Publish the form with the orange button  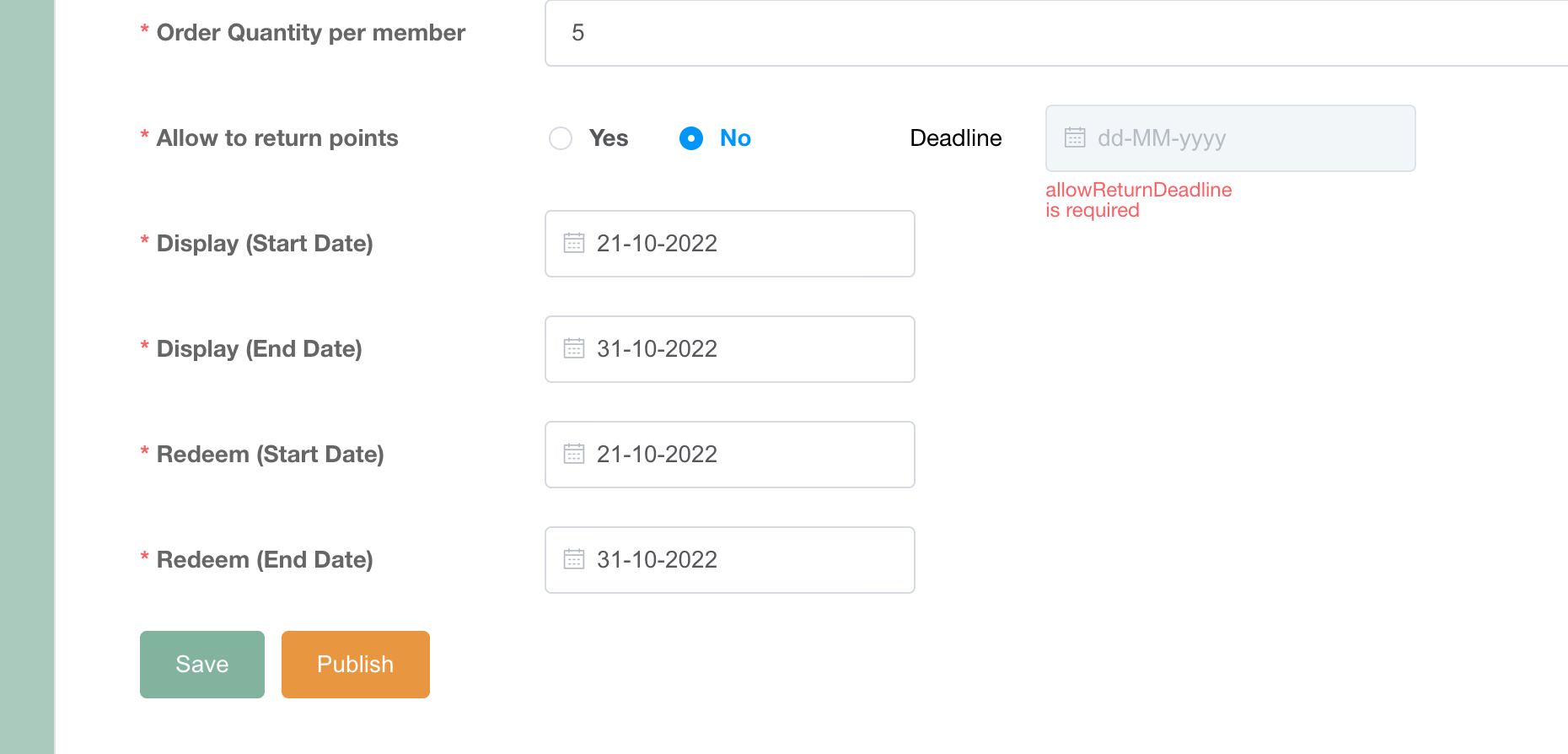point(356,665)
